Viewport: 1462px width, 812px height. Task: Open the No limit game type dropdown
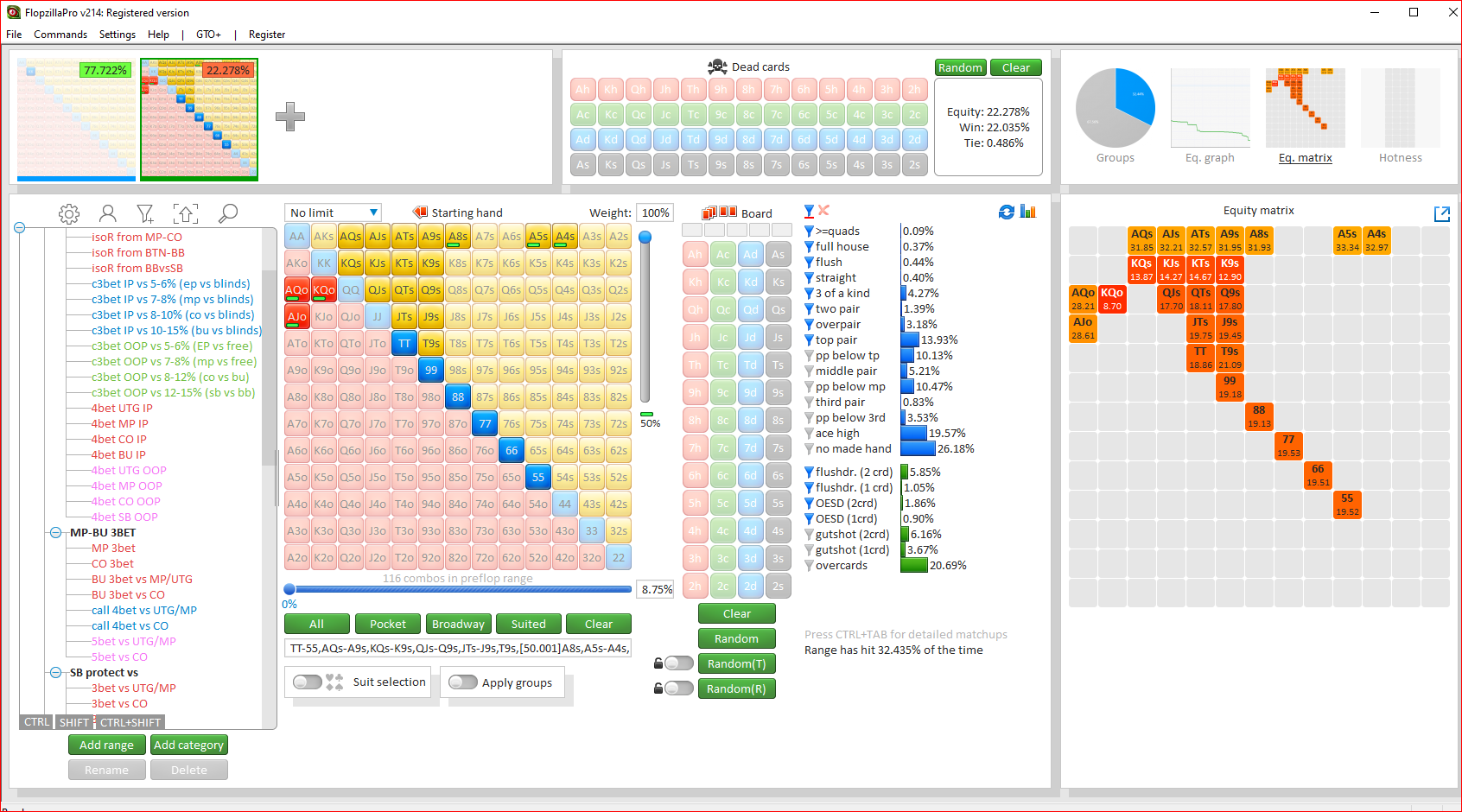(334, 213)
